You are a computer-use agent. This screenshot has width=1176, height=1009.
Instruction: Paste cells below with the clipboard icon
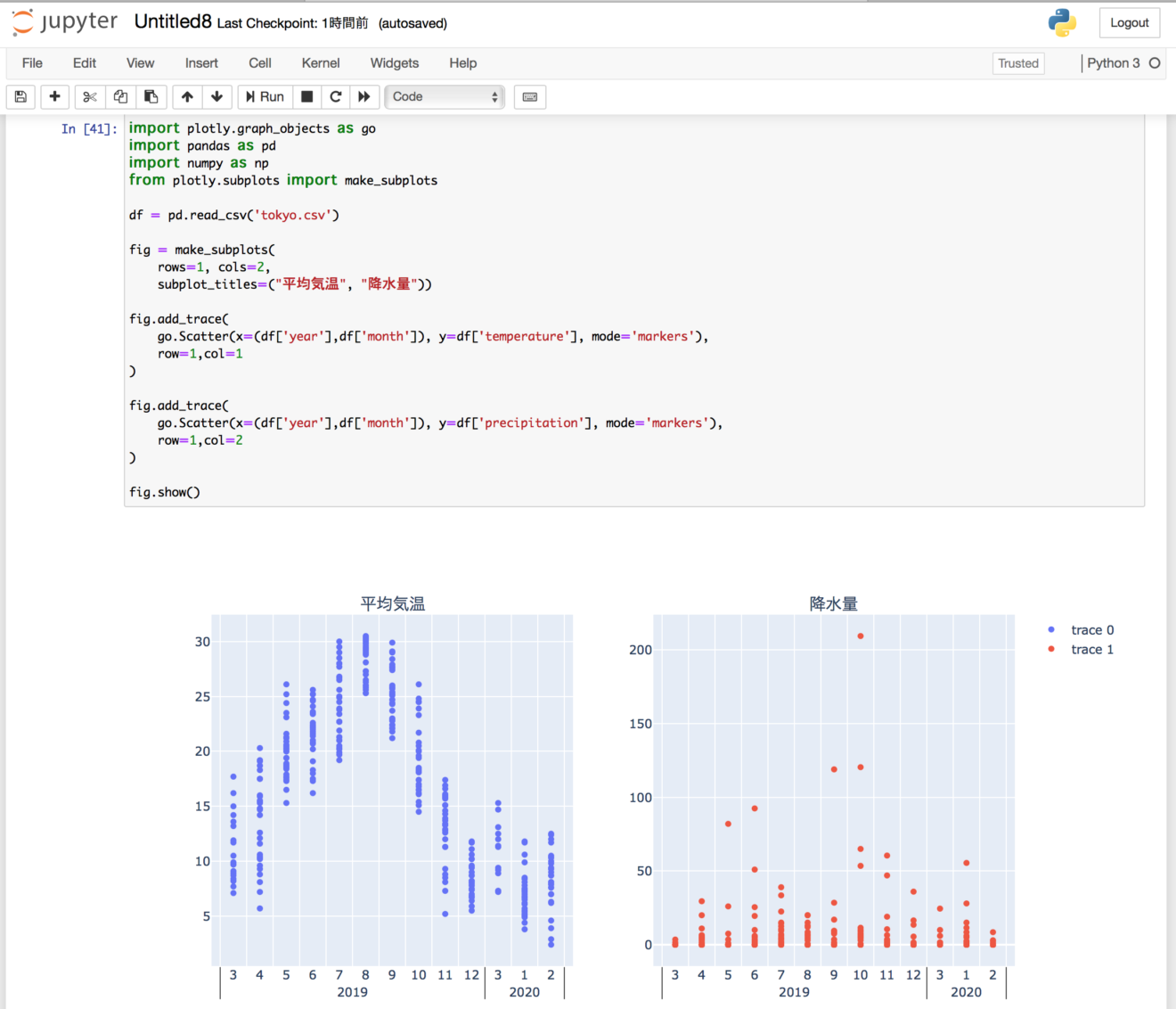pos(151,96)
